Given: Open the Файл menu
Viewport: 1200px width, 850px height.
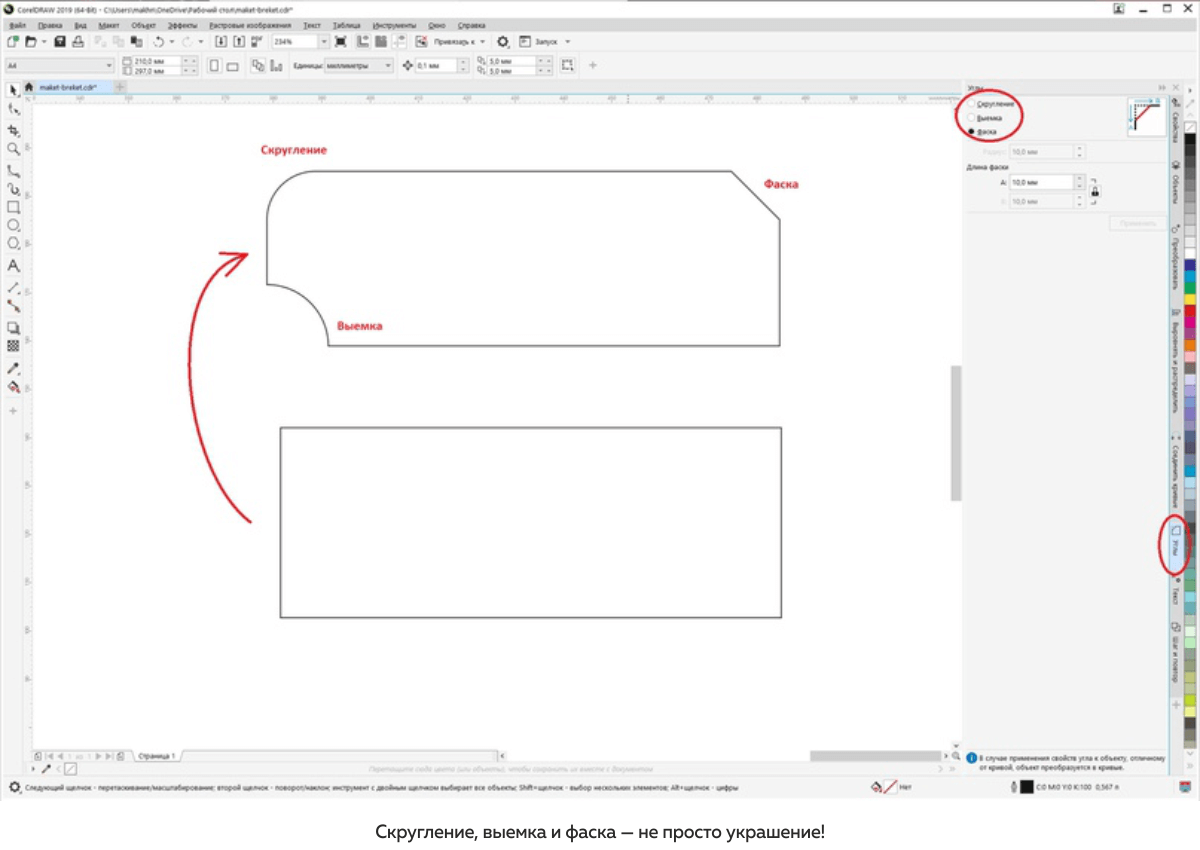Looking at the screenshot, I should [x=16, y=24].
